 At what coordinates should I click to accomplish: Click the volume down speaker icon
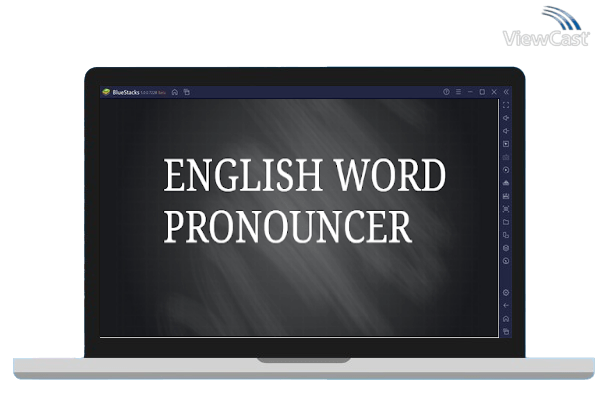(x=506, y=131)
